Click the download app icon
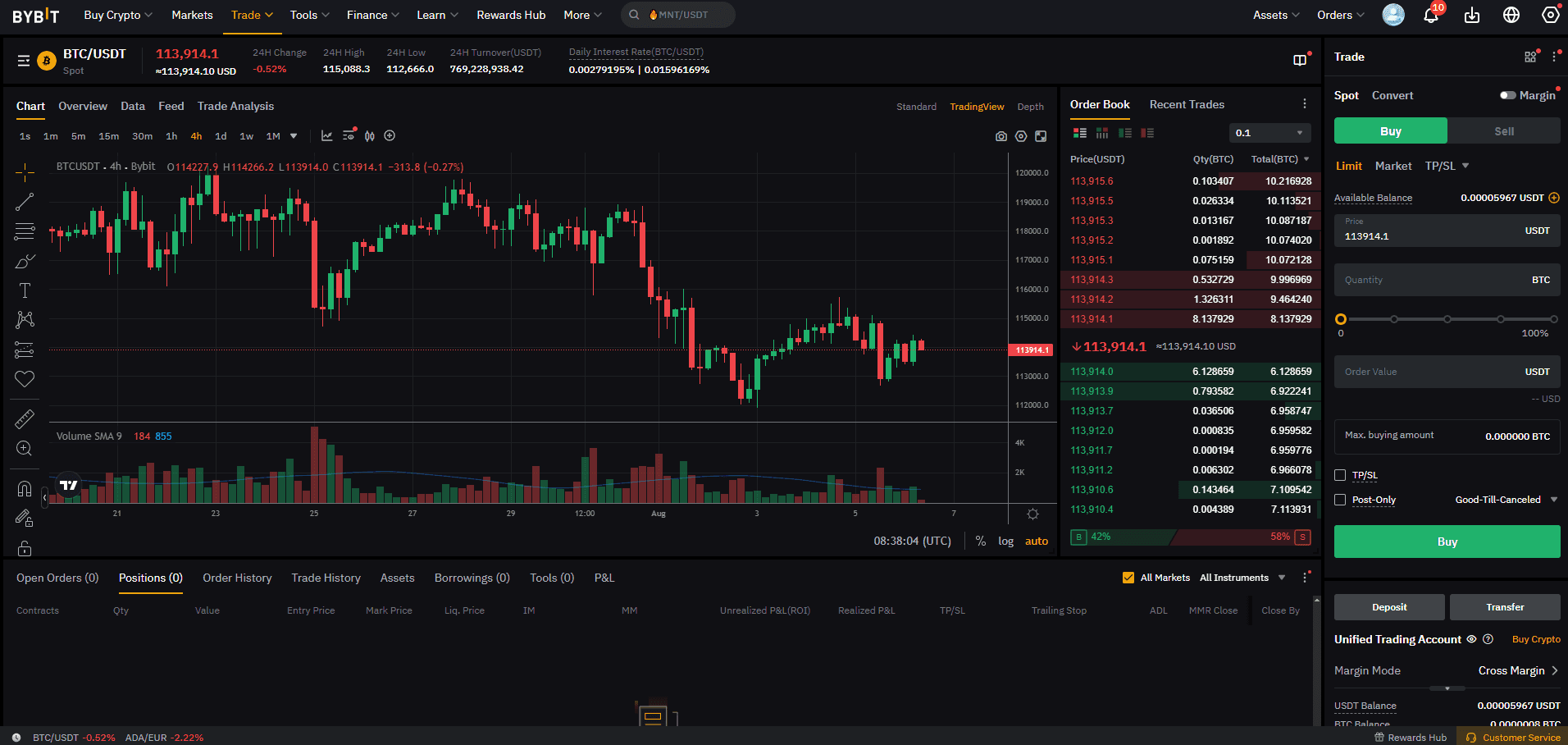The height and width of the screenshot is (745, 1568). 1472,15
